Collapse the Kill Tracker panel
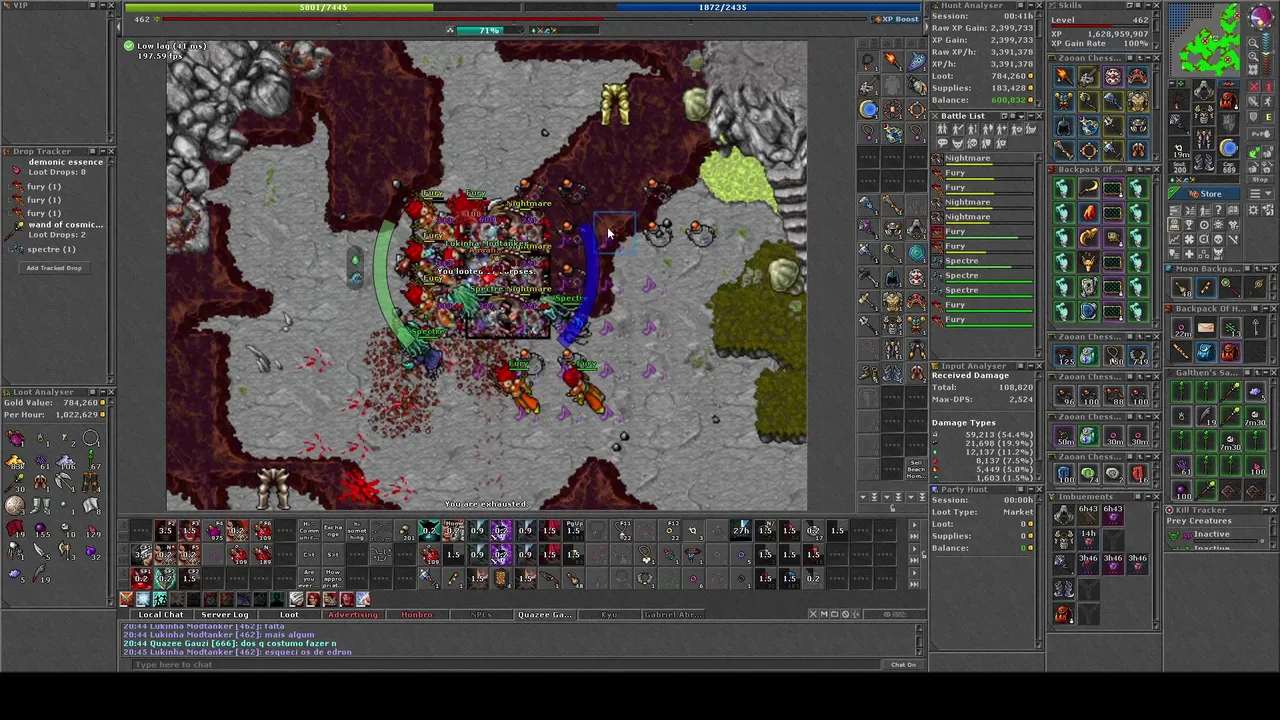This screenshot has width=1280, height=720. coord(1265,510)
